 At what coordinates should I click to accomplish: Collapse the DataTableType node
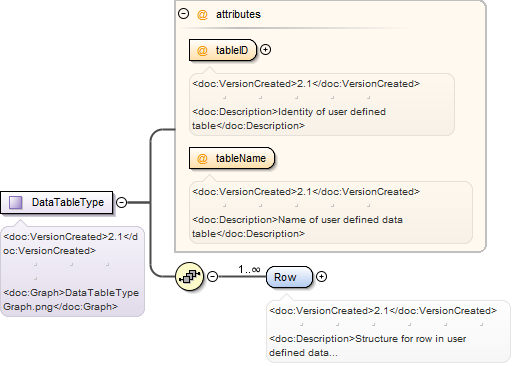pos(121,202)
